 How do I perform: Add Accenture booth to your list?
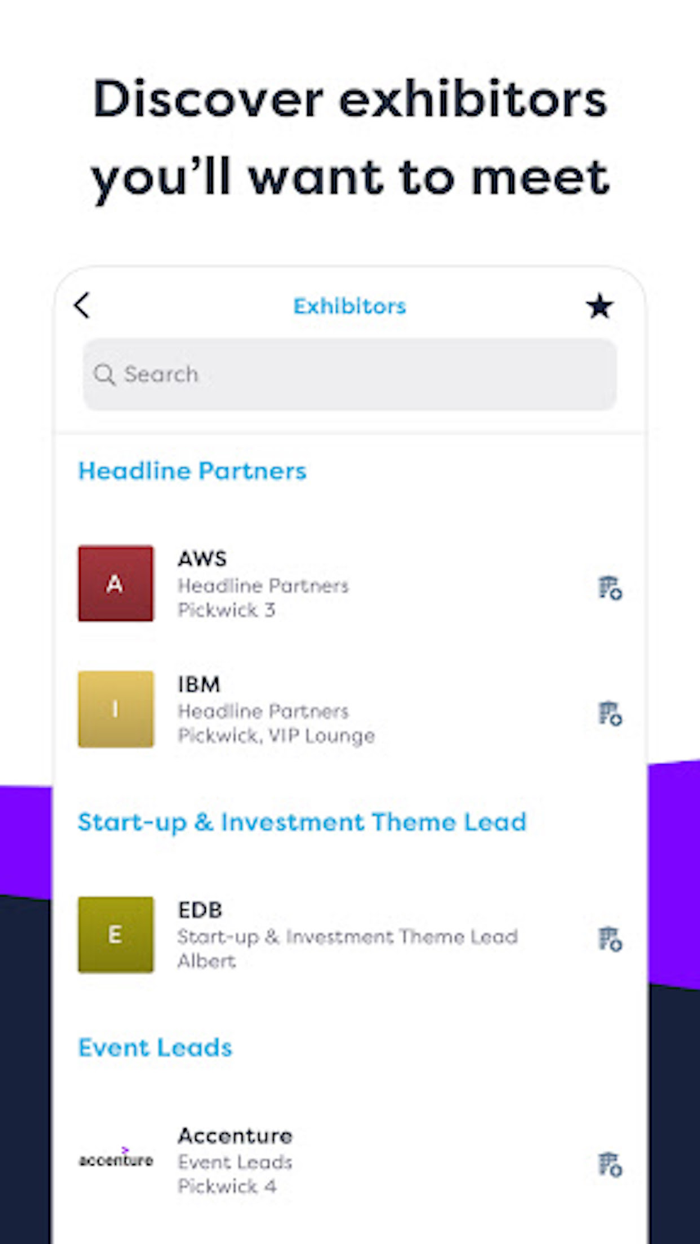pos(610,1164)
